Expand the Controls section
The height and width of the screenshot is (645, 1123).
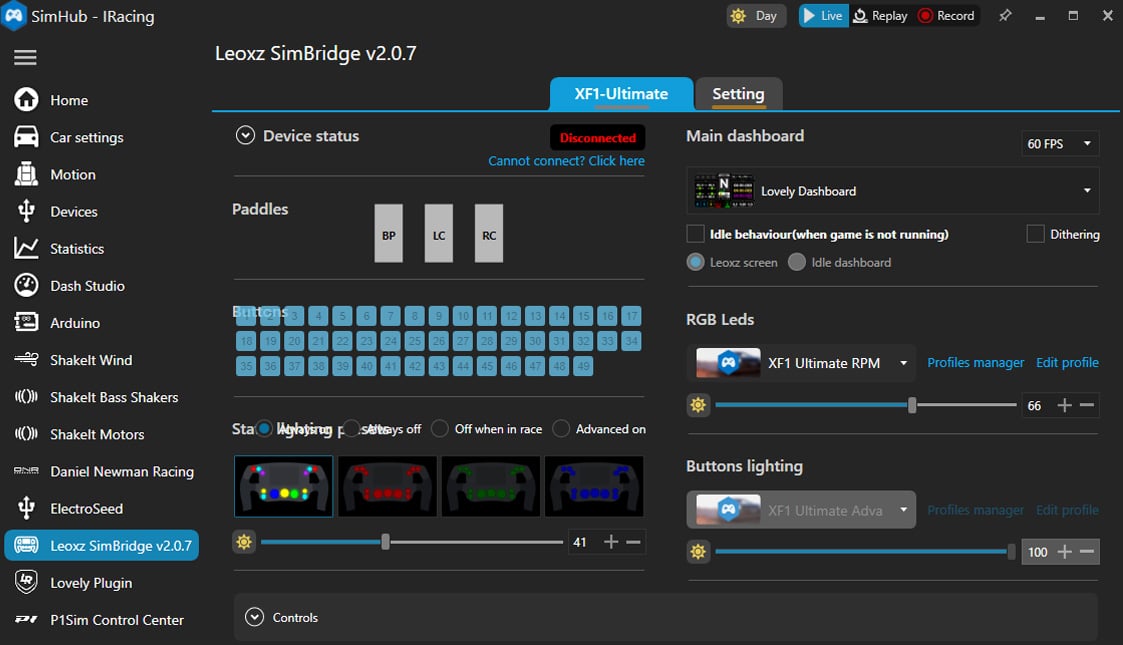pos(254,617)
